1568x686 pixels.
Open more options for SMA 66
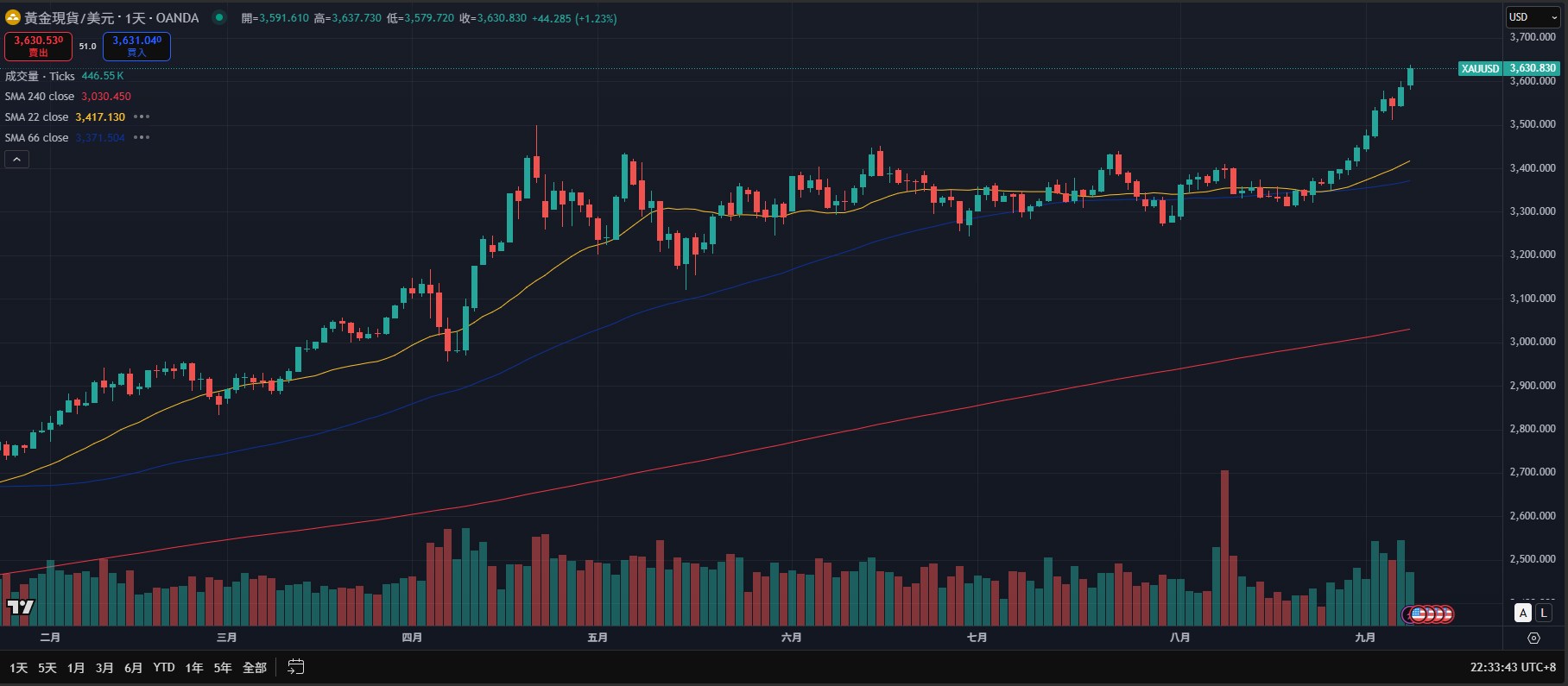coord(142,138)
